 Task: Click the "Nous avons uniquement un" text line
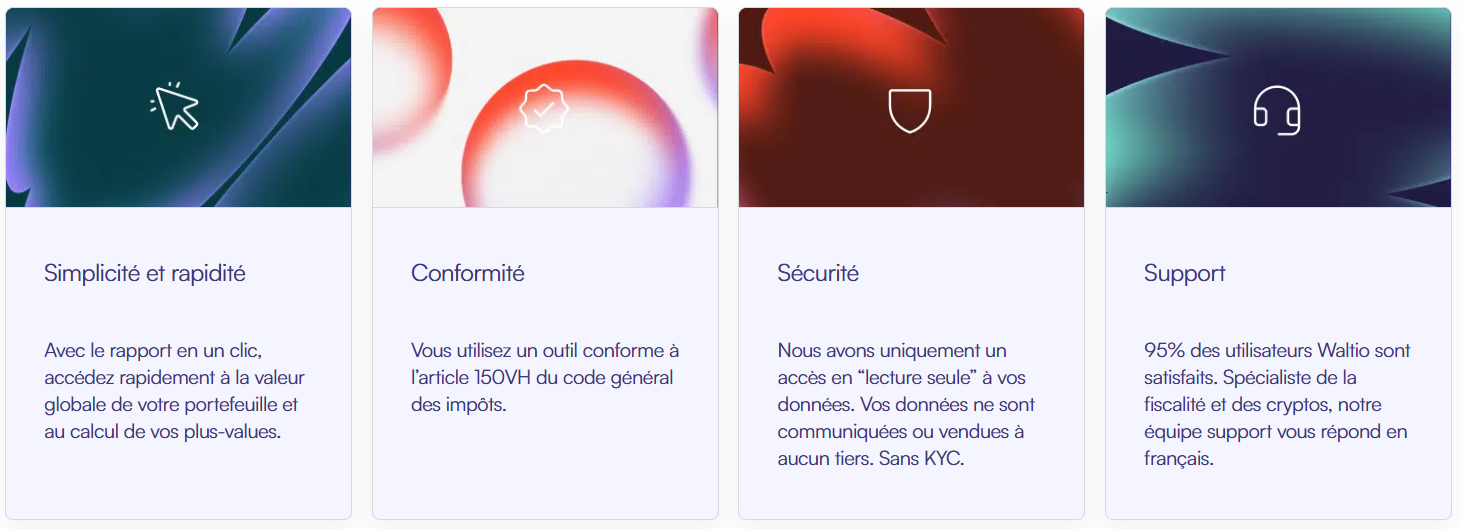[892, 351]
